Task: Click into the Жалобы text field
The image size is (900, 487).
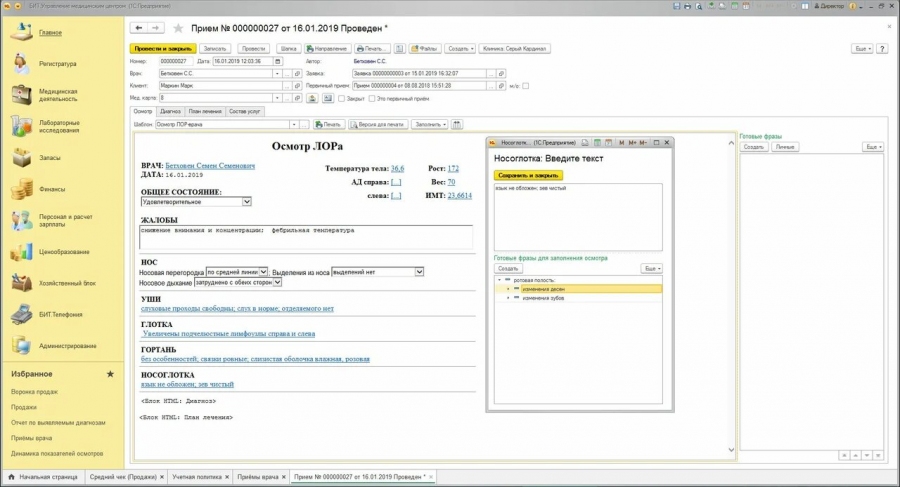Action: pyautogui.click(x=307, y=237)
